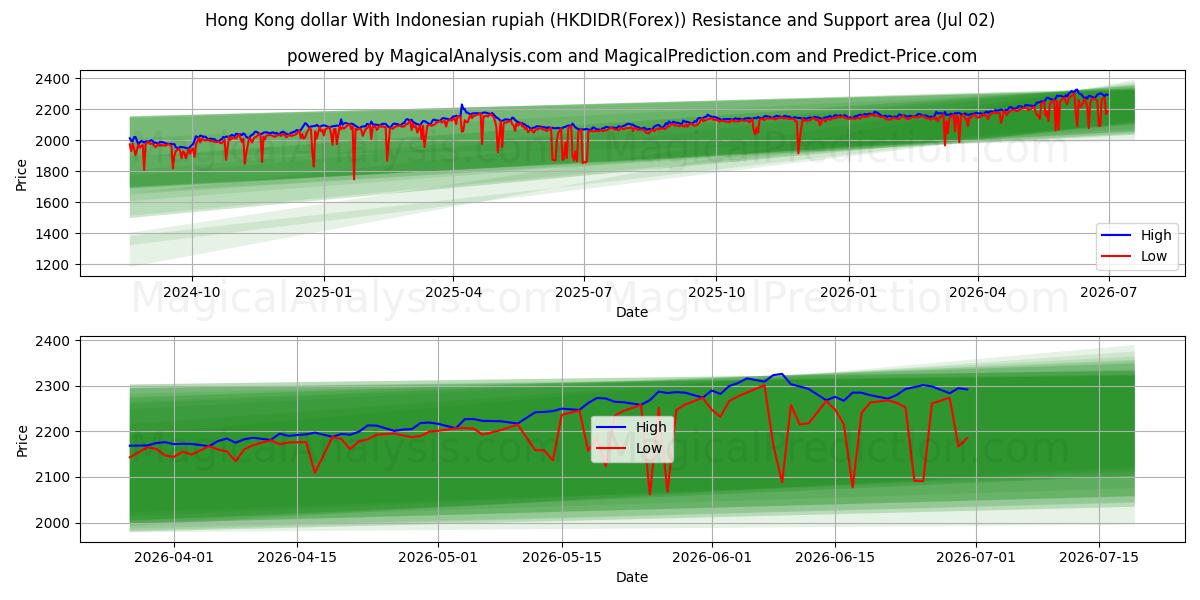Click the 2026-07-15 tick on bottom chart
Screen dimensions: 1200x600
[x=1098, y=558]
